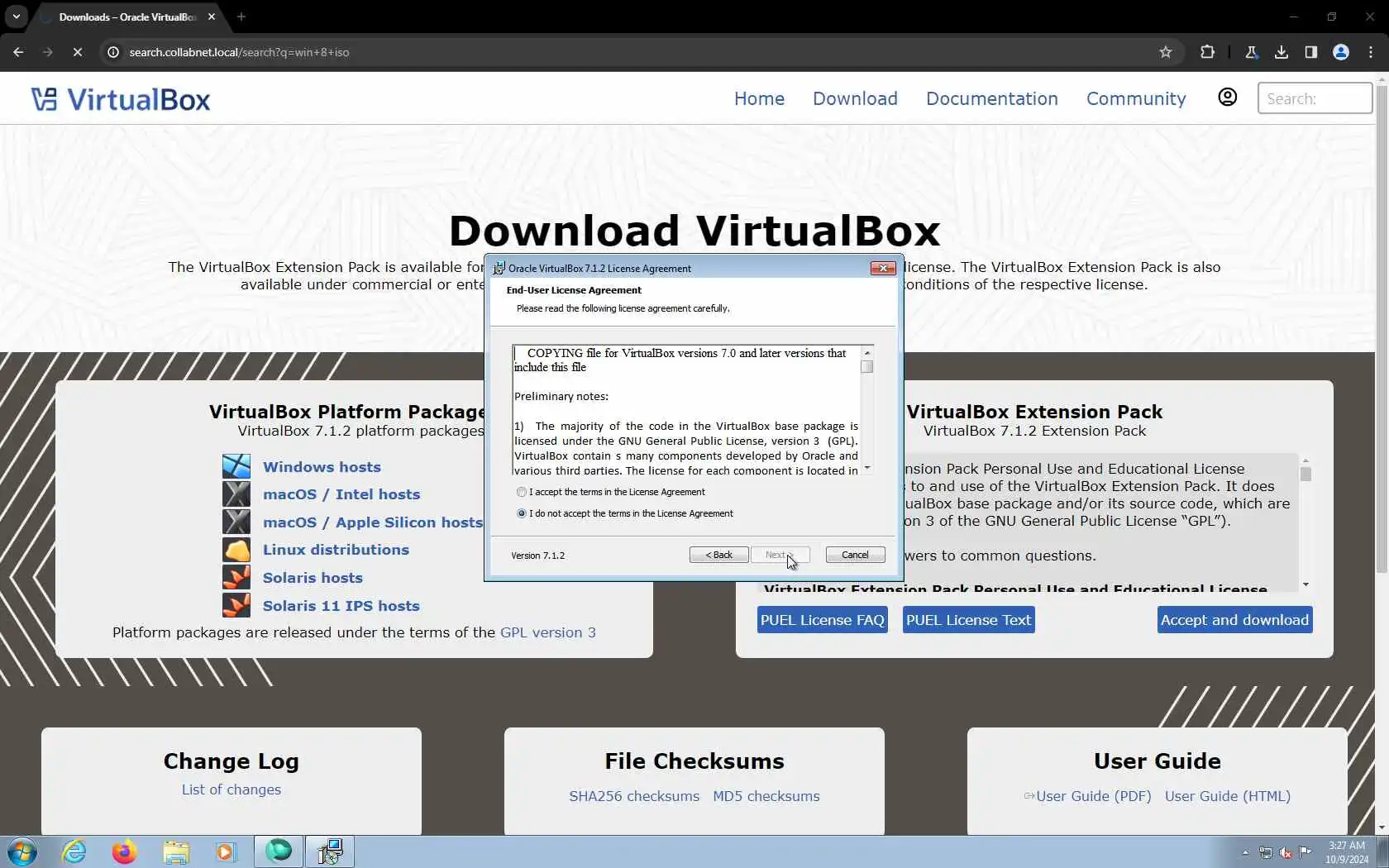Click Back in the License Agreement dialog
This screenshot has height=868, width=1389.
click(718, 555)
